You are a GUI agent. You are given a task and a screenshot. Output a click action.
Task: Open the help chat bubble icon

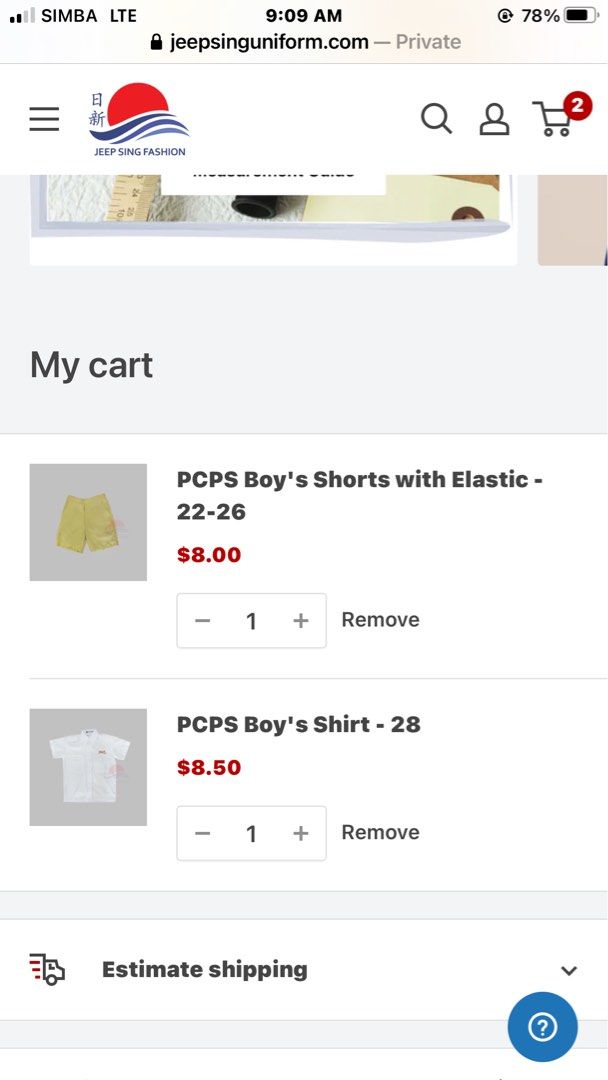543,1026
